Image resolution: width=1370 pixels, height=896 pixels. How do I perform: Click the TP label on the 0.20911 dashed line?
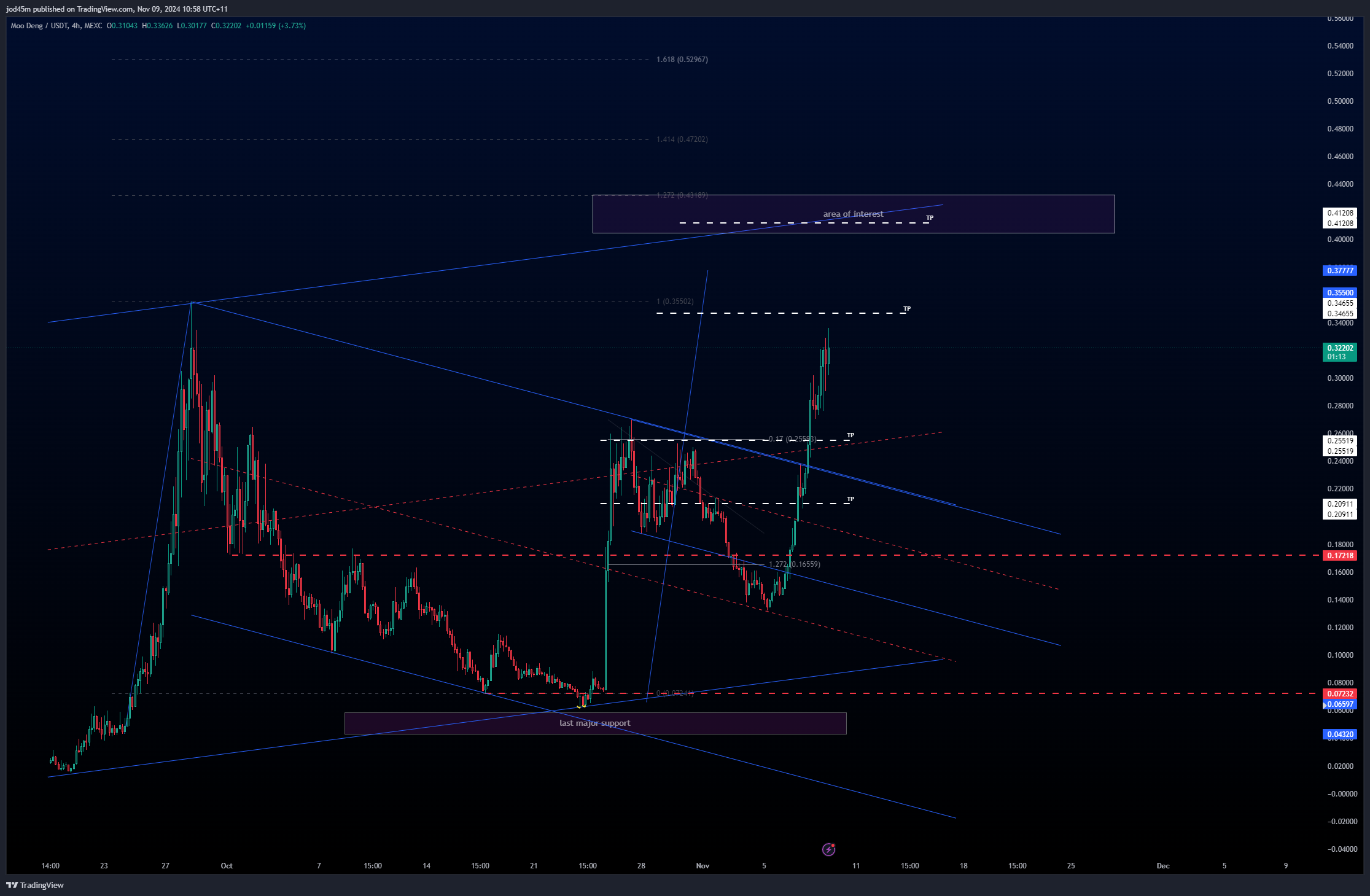[x=850, y=499]
